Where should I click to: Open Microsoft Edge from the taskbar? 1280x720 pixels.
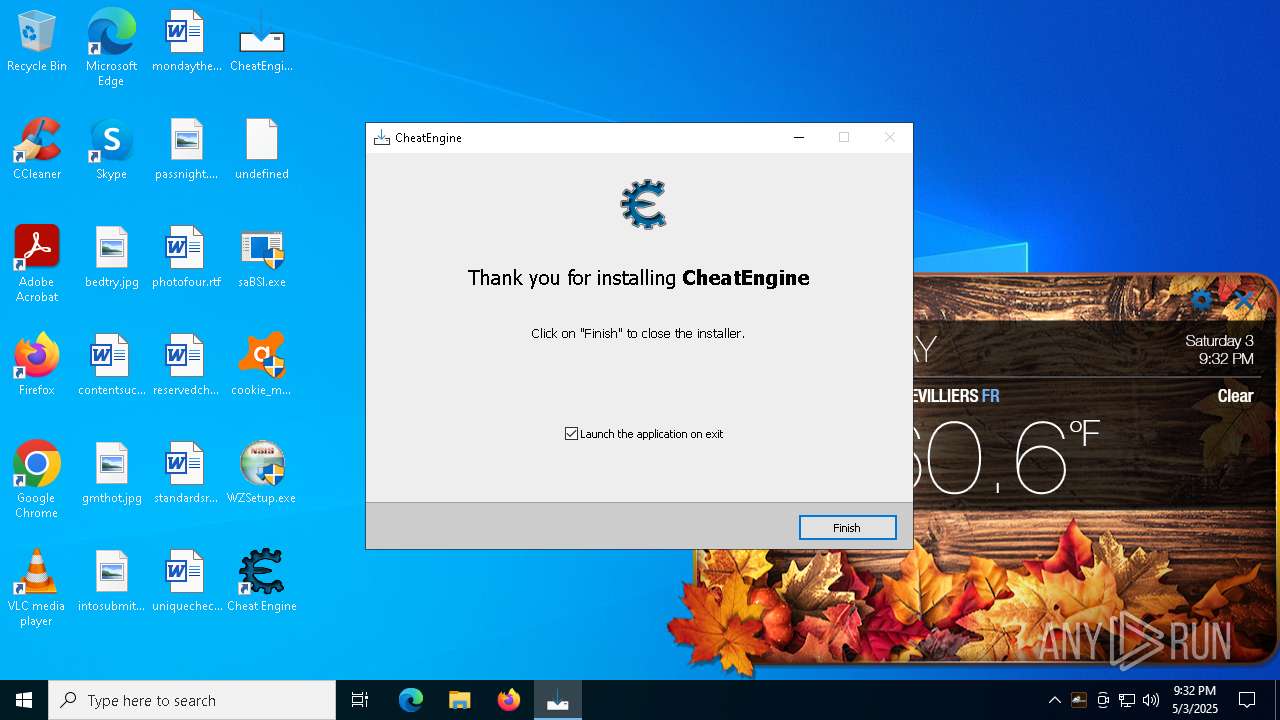click(x=411, y=700)
